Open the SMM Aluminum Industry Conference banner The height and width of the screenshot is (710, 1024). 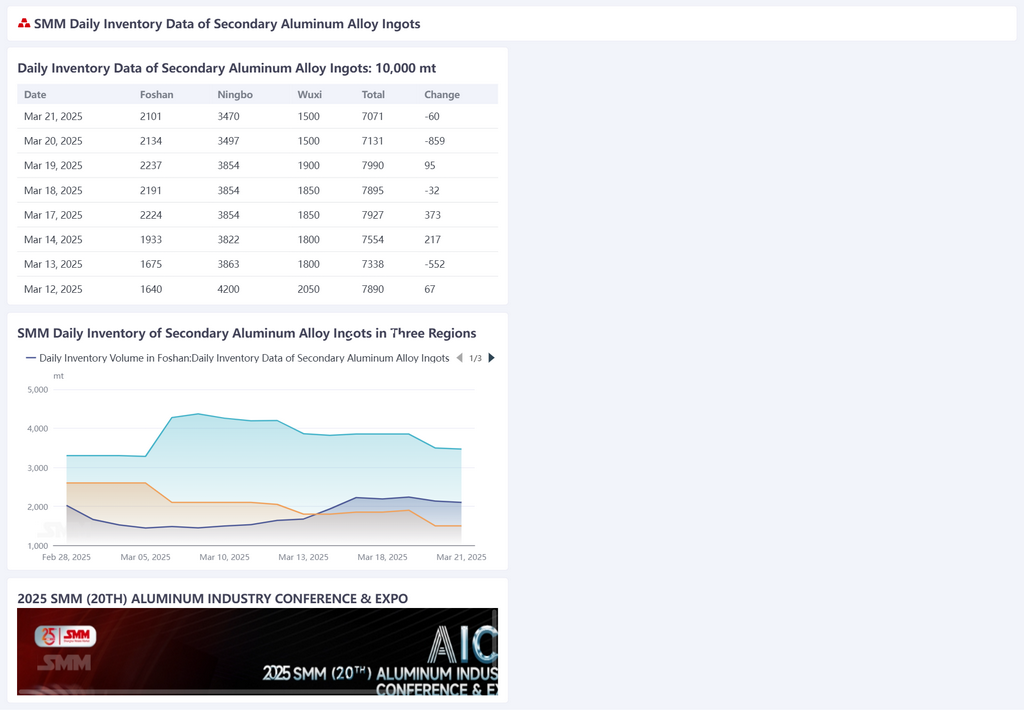click(x=257, y=651)
